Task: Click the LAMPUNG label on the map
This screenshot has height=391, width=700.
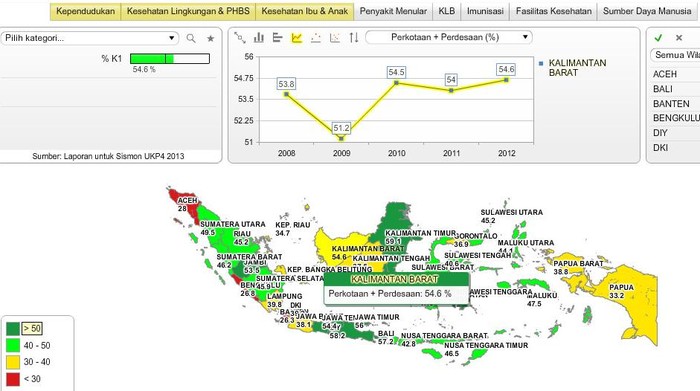Action: (x=285, y=296)
